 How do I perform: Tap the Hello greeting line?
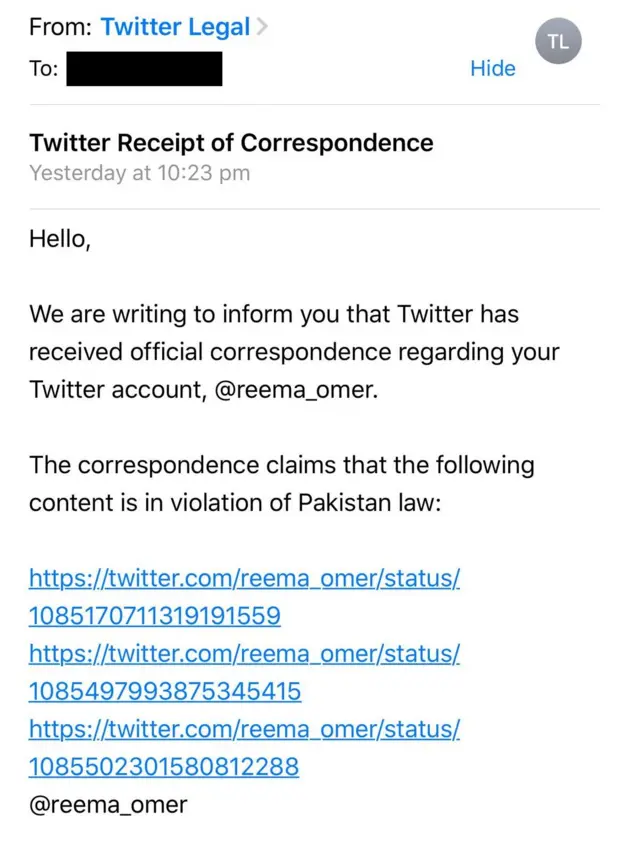pos(60,239)
